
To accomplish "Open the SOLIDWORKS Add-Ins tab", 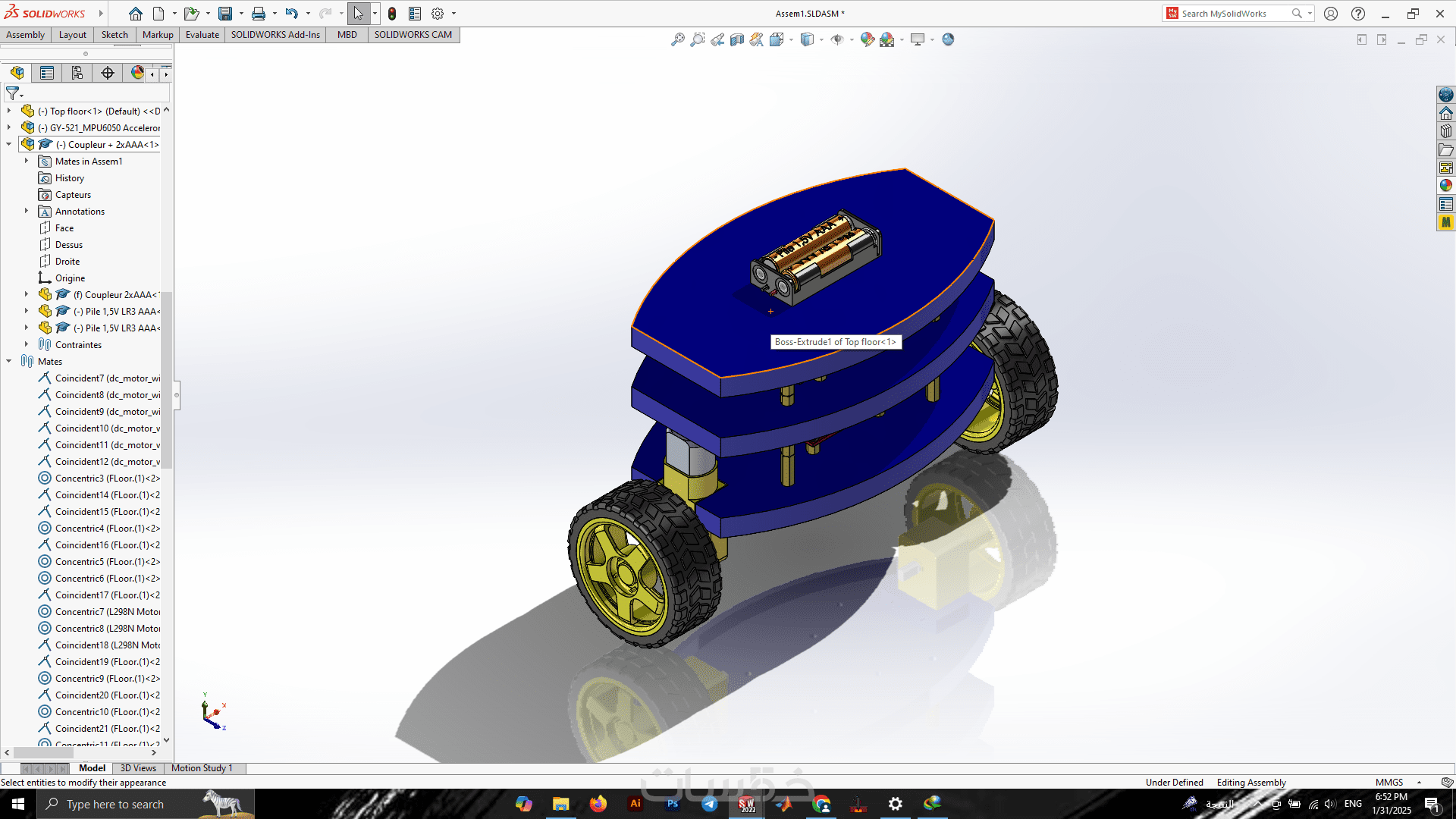I will click(275, 35).
